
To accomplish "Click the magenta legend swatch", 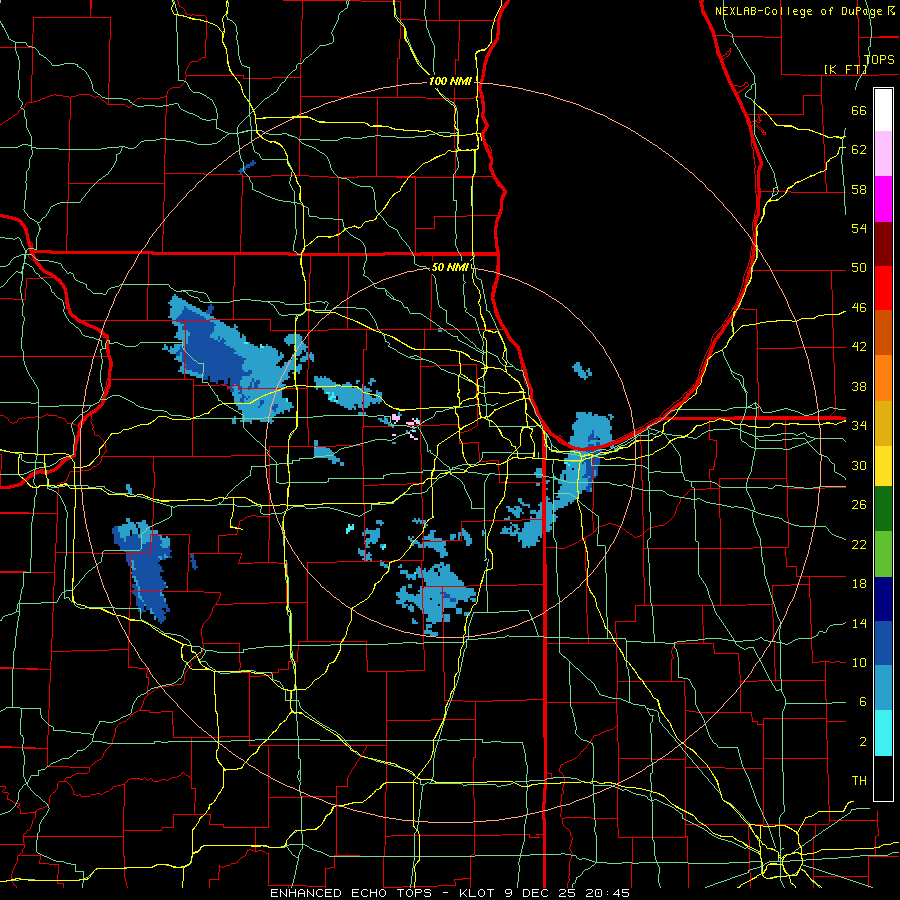I will pyautogui.click(x=883, y=199).
